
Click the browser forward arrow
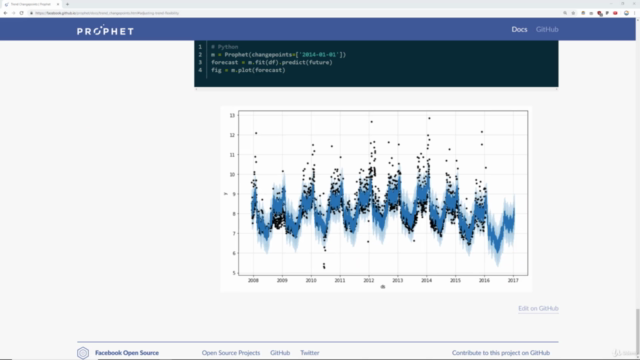[13, 13]
